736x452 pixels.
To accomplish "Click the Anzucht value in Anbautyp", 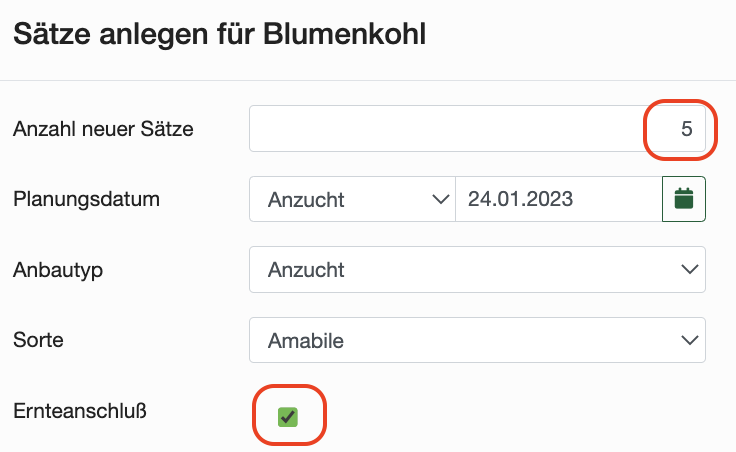I will (306, 270).
